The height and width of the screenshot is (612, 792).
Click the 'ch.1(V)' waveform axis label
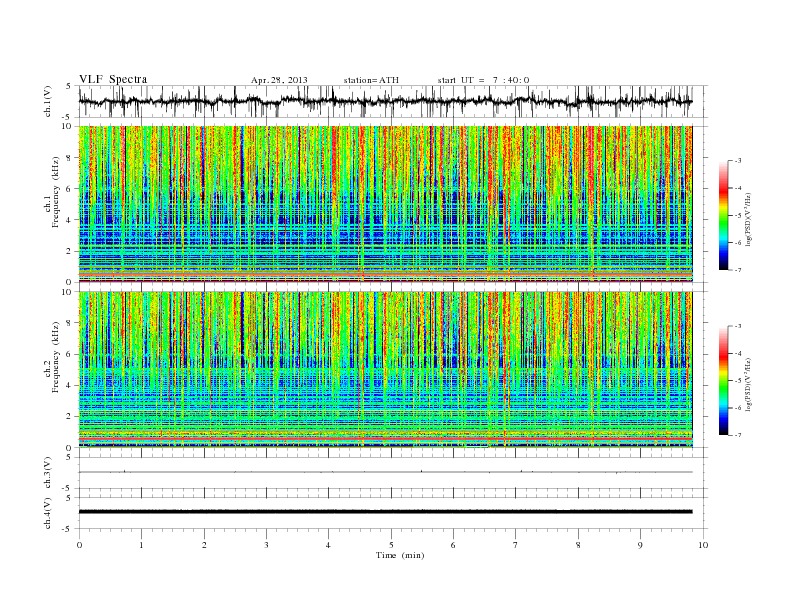(48, 101)
